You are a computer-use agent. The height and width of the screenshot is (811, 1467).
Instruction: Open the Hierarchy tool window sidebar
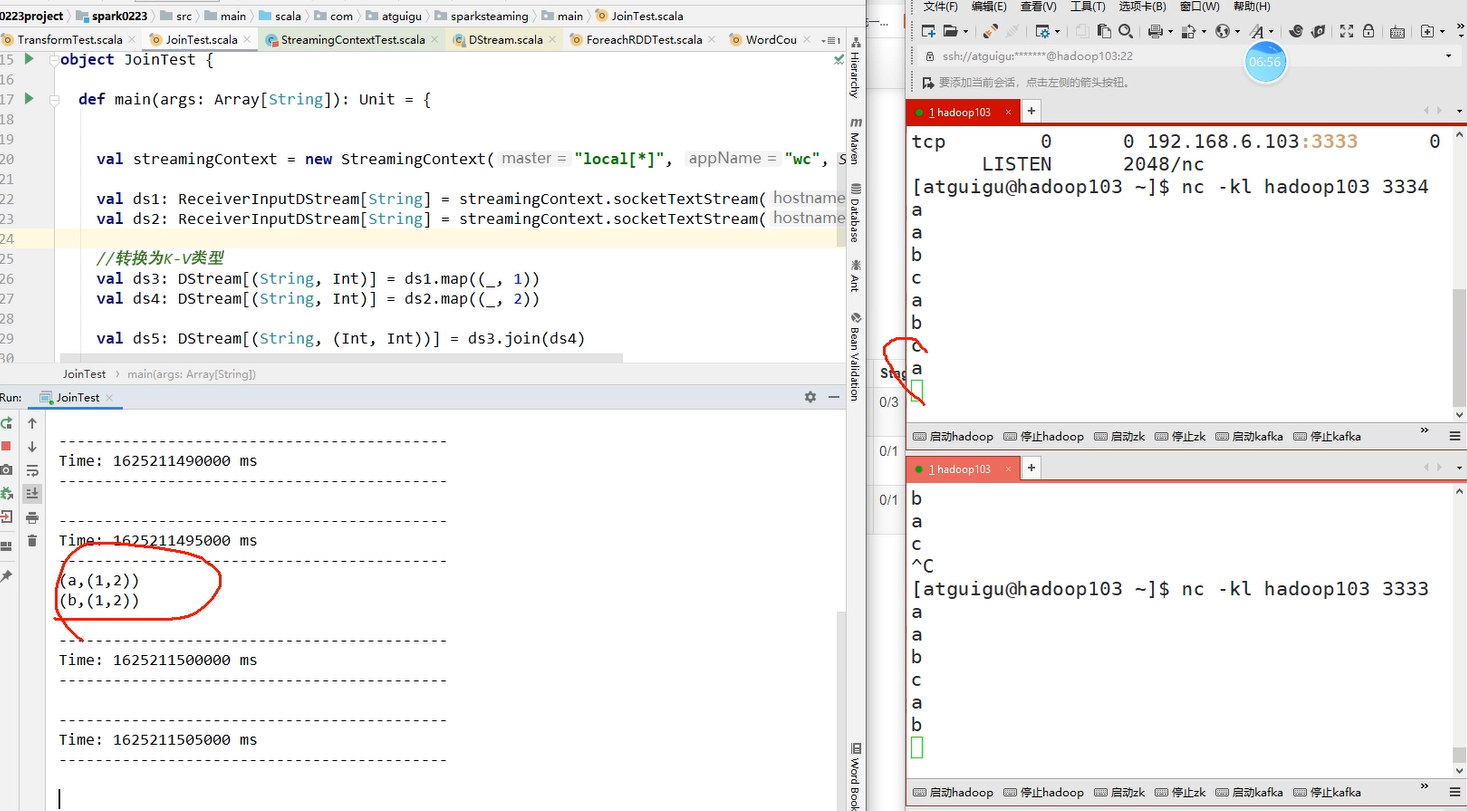(854, 68)
